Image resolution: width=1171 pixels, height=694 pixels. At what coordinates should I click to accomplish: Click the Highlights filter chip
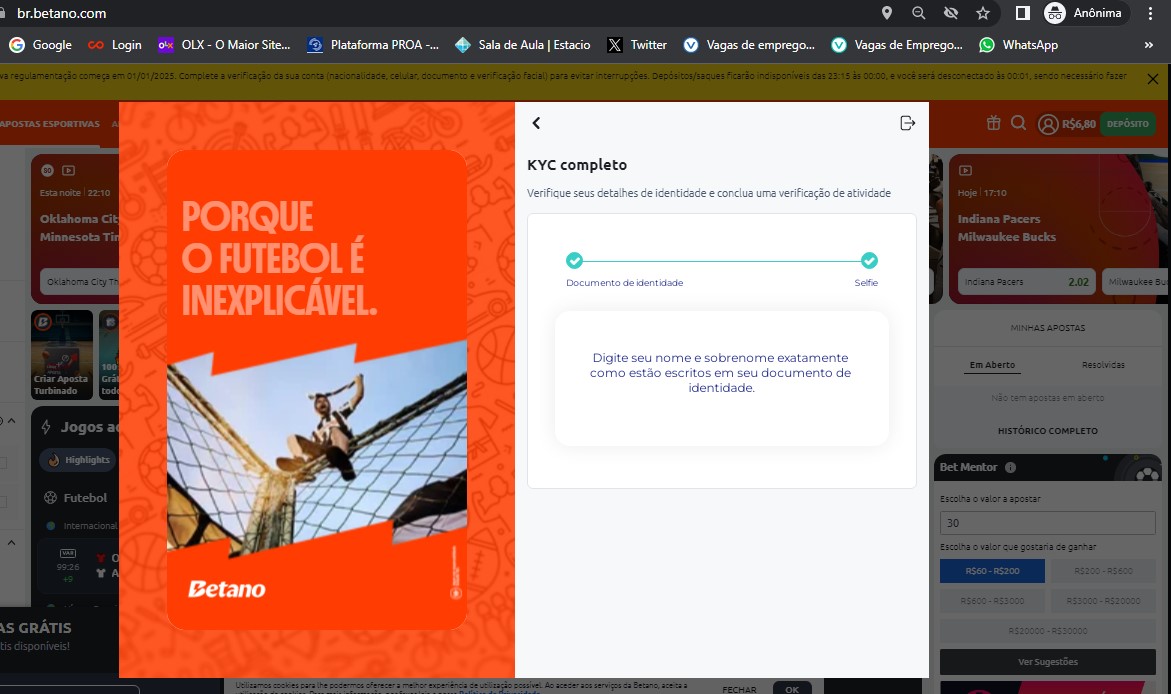click(78, 460)
